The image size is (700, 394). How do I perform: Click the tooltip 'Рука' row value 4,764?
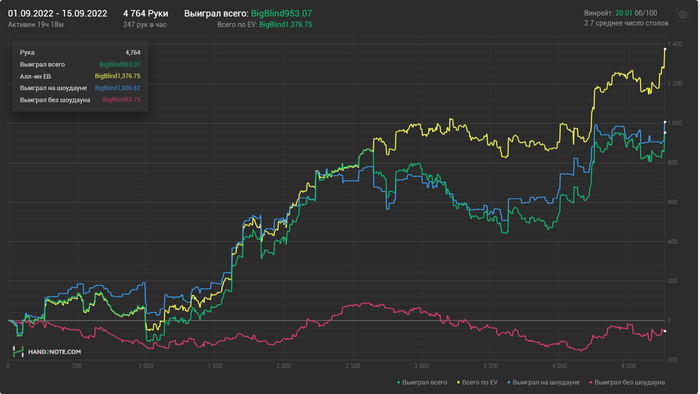click(133, 53)
